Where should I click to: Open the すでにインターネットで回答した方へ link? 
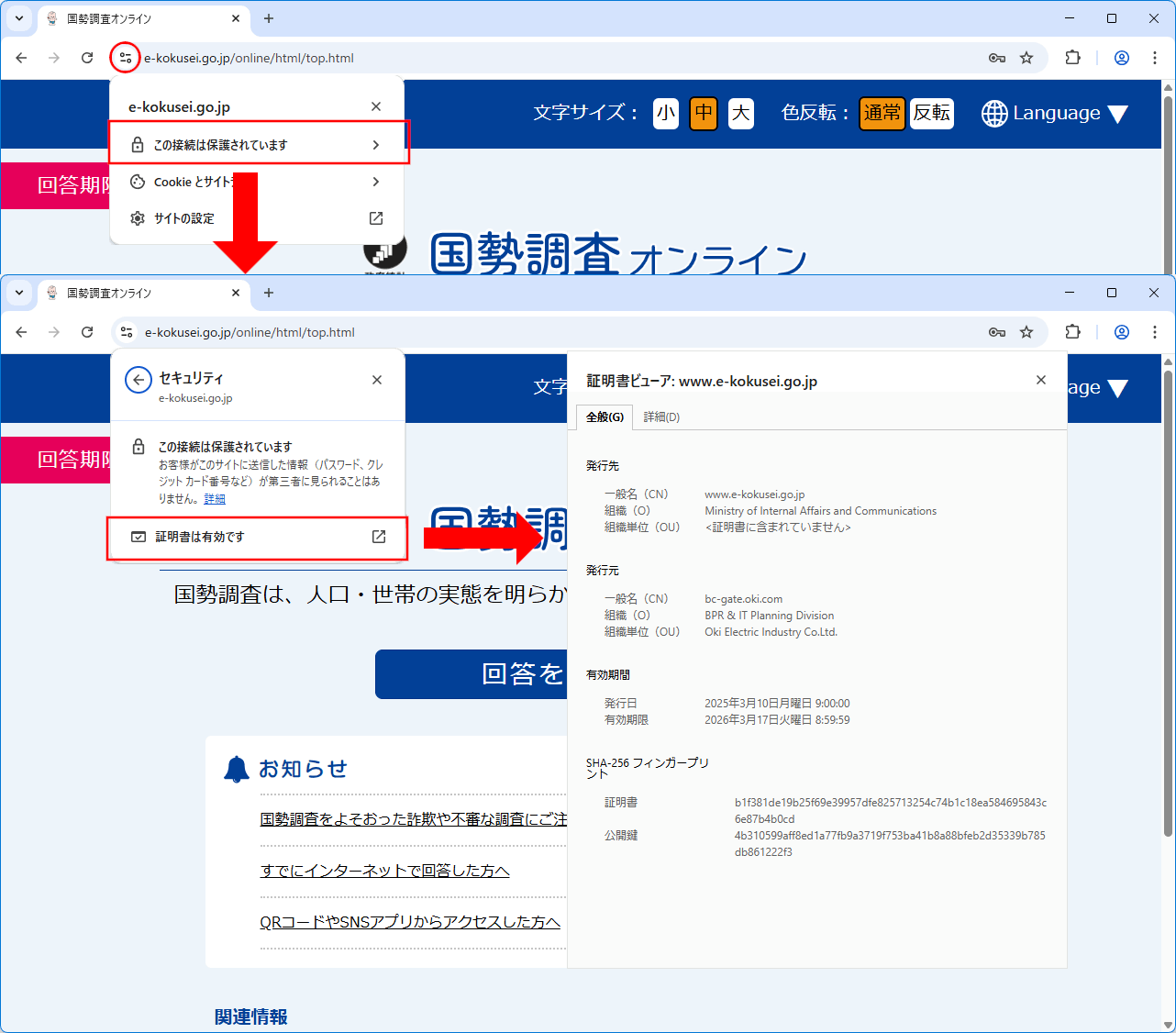pos(384,871)
